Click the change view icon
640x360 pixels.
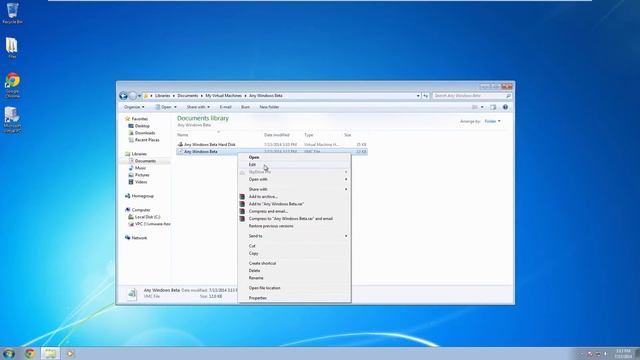(475, 107)
